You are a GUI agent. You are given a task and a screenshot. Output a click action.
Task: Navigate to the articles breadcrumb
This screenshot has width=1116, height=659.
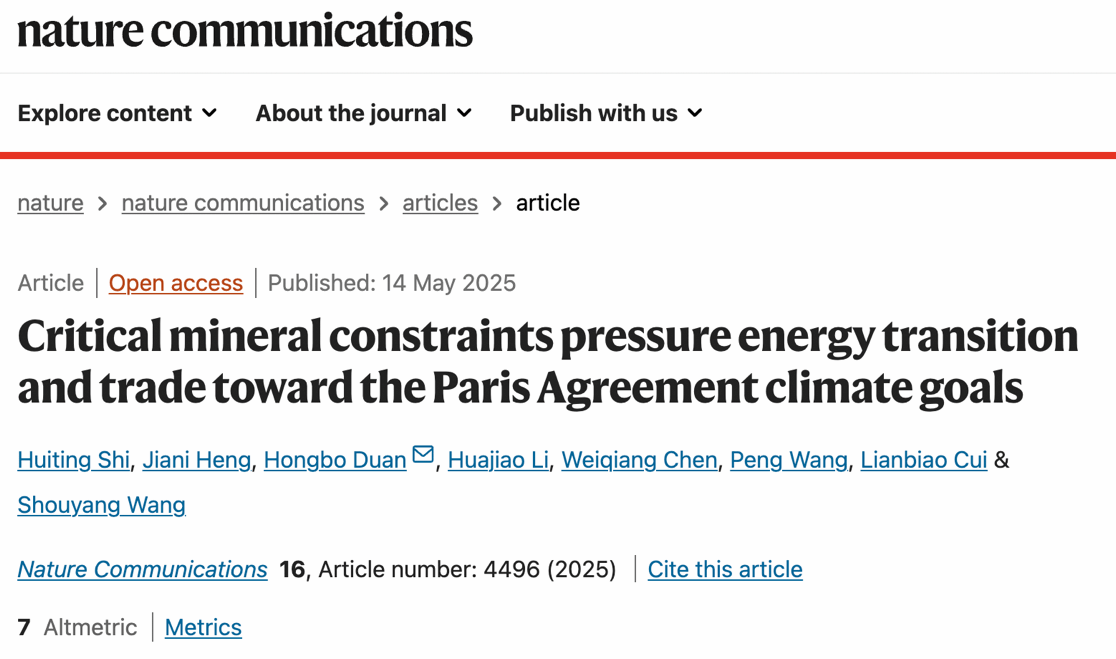pos(440,203)
